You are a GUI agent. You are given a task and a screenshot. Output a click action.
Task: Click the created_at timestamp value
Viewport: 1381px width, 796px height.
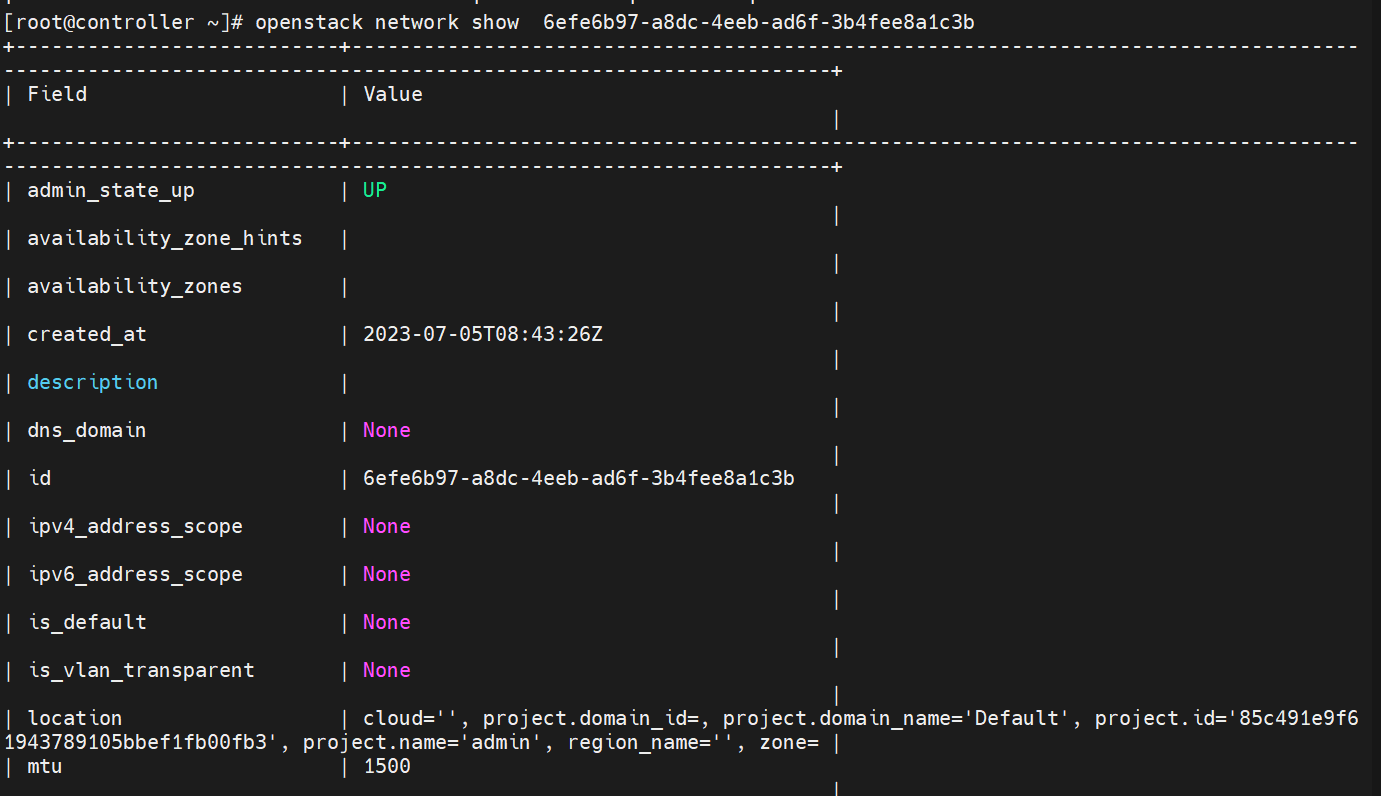[483, 334]
